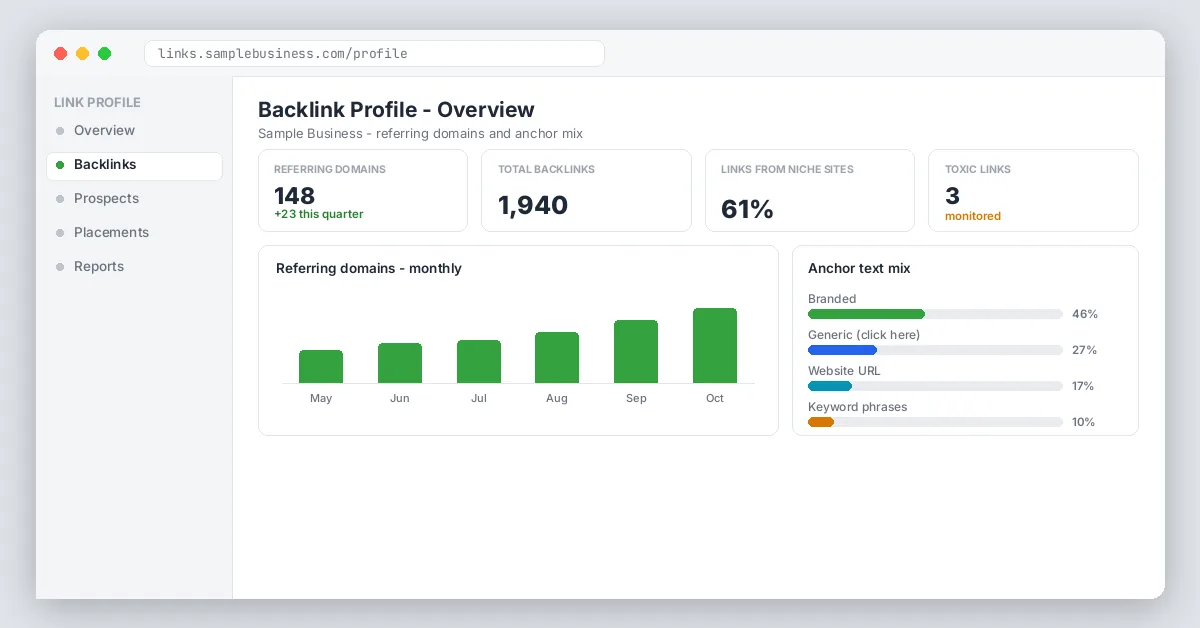Click the Keyword phrases progress bar
1200x628 pixels.
click(935, 422)
